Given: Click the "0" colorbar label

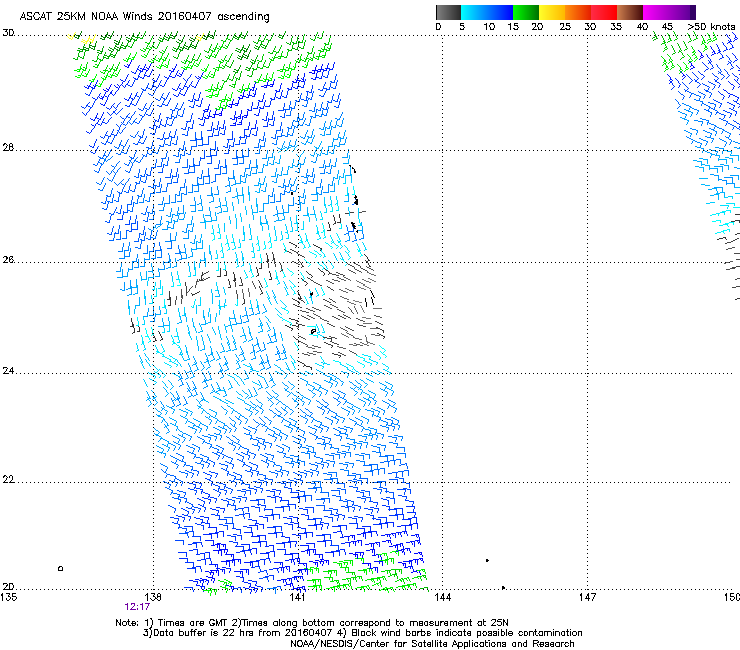Looking at the screenshot, I should (438, 27).
